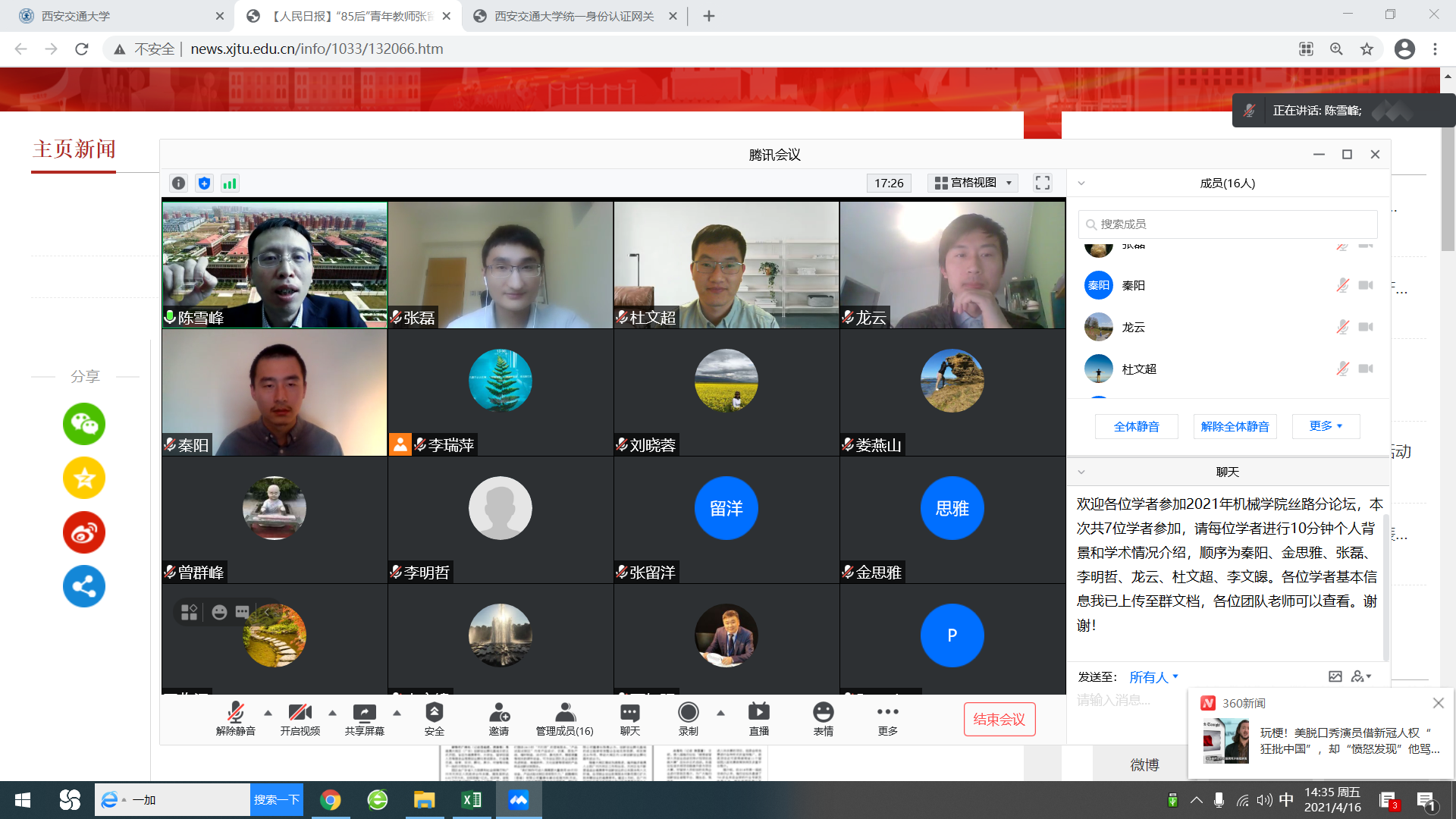
Task: Open the 宫格视图 layout dropdown
Action: tap(974, 183)
